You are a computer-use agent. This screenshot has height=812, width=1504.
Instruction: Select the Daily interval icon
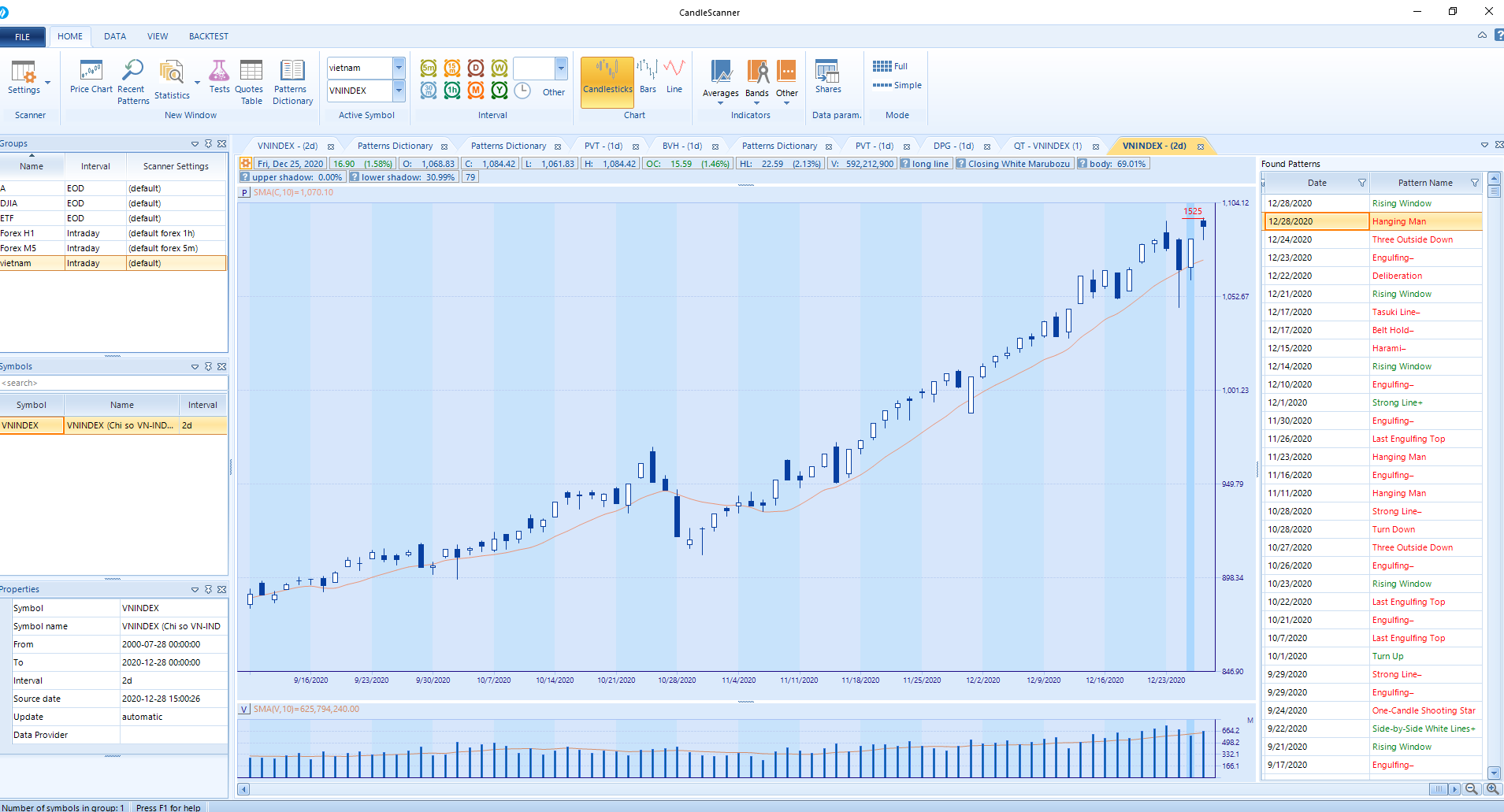click(476, 69)
